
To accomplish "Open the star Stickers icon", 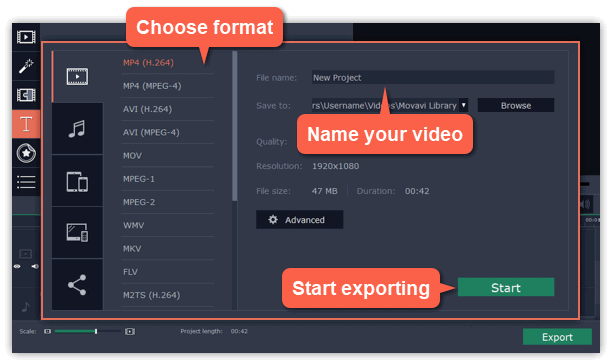I will (x=26, y=153).
